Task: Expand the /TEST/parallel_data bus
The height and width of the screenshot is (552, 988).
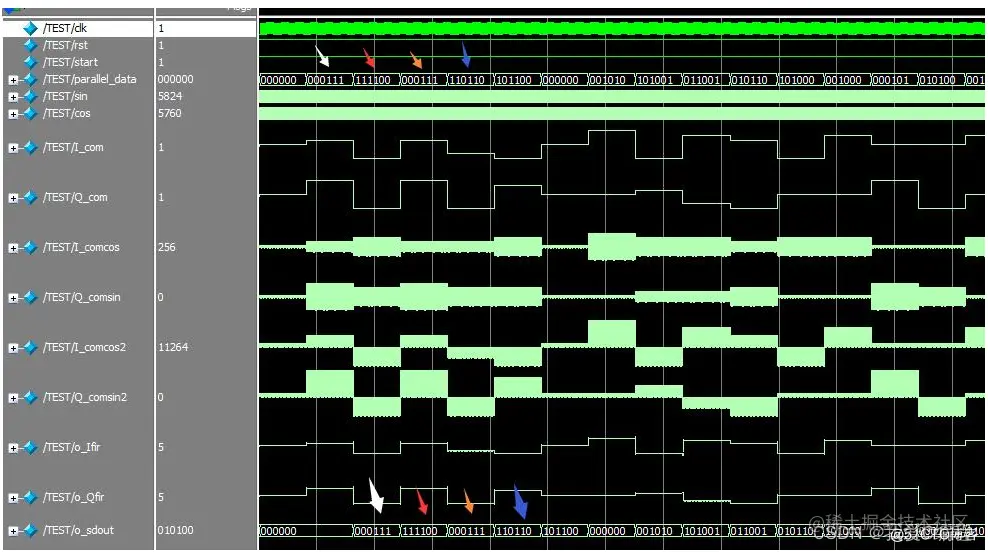Action: 13,80
